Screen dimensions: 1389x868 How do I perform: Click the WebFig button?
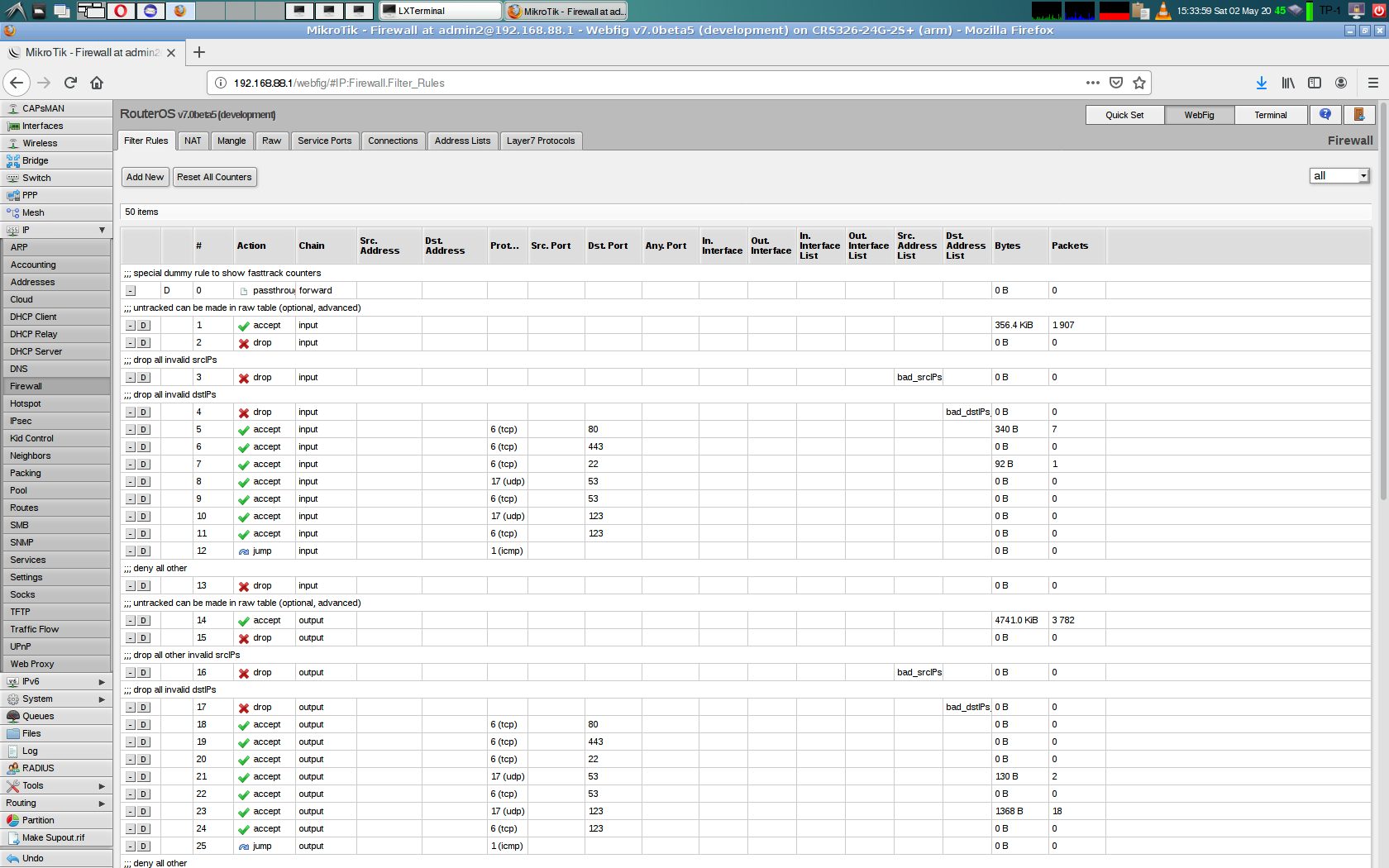1199,115
